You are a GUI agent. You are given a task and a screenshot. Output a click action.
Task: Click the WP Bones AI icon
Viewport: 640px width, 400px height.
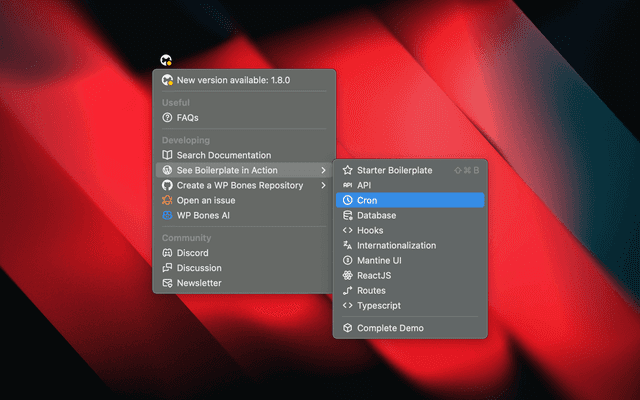pos(168,215)
